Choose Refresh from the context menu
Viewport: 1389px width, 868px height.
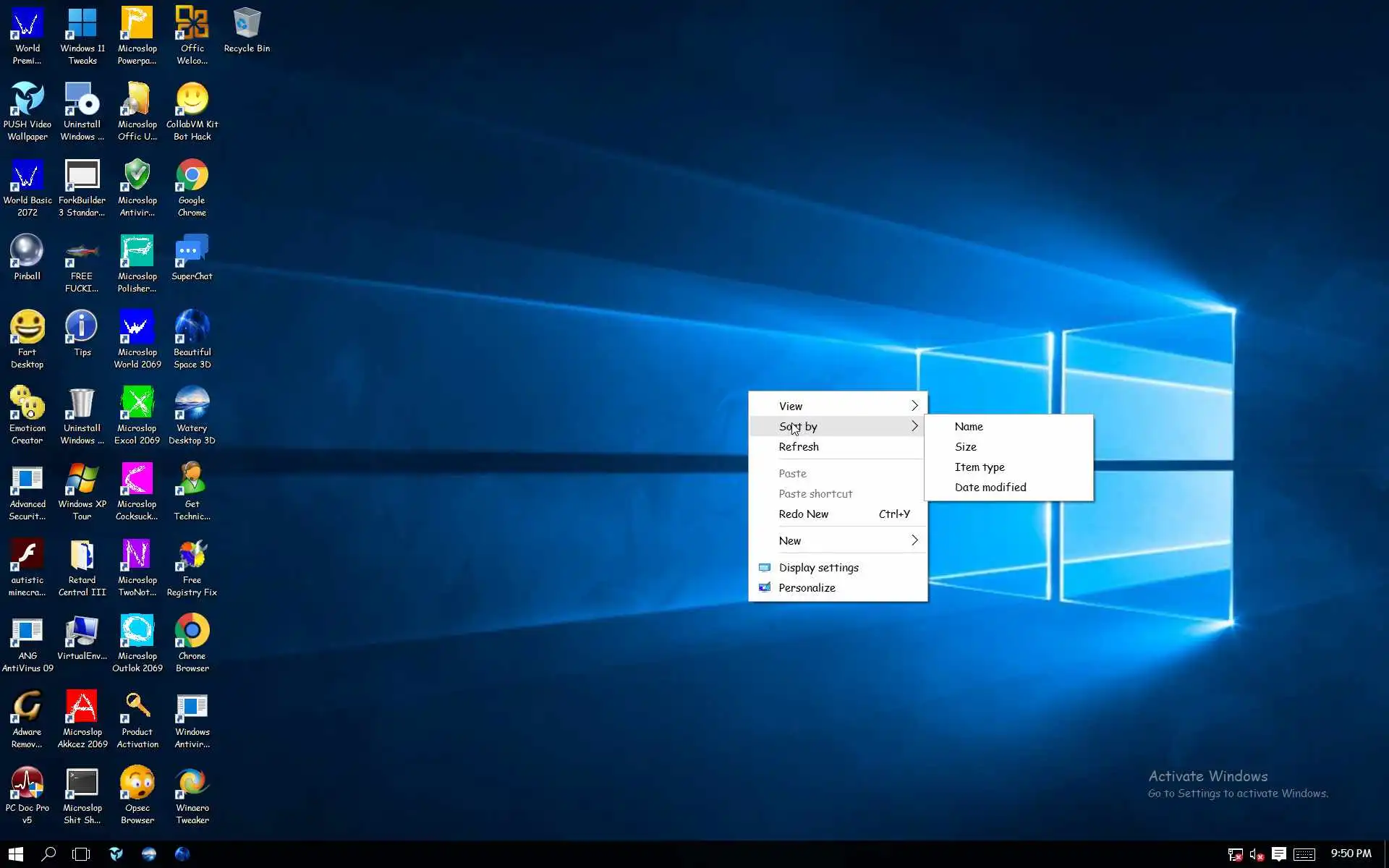799,446
